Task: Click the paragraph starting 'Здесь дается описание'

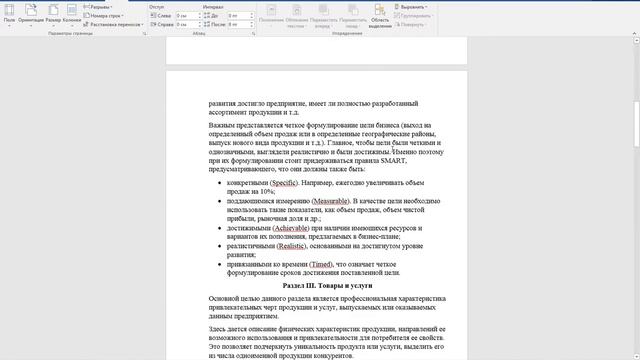Action: 327,342
